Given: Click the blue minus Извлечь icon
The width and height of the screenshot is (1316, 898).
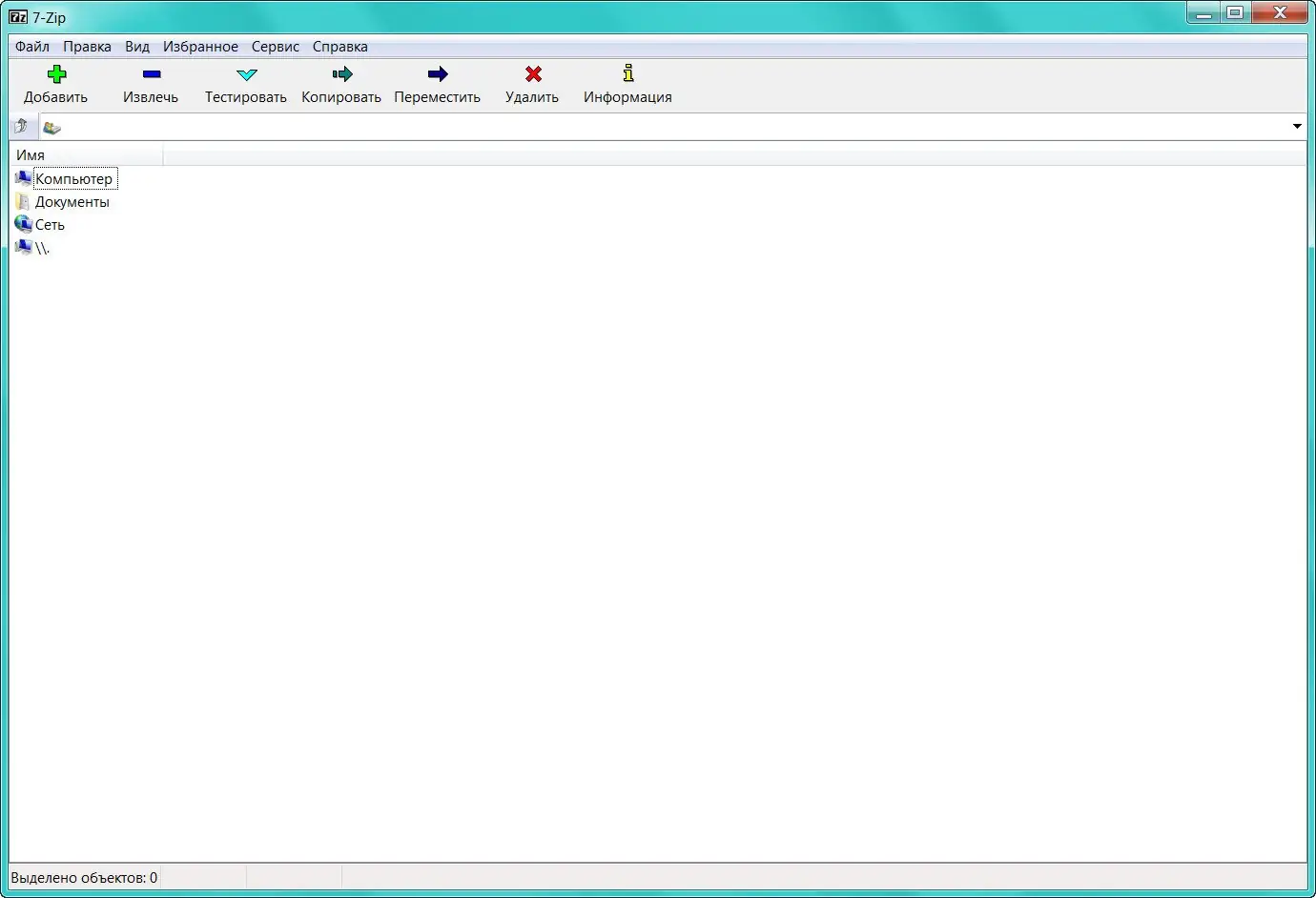Looking at the screenshot, I should point(152,74).
